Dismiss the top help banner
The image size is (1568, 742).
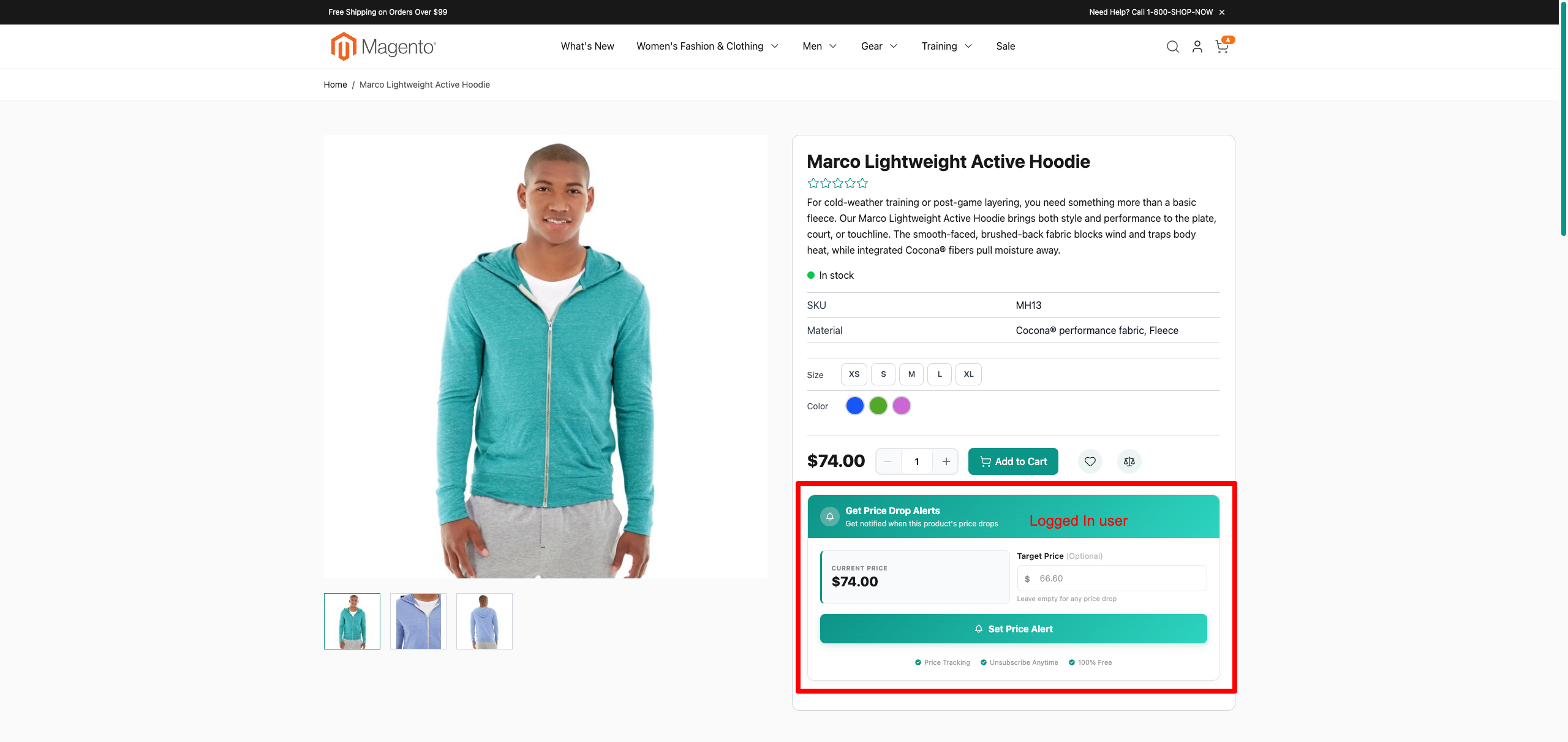[1221, 12]
